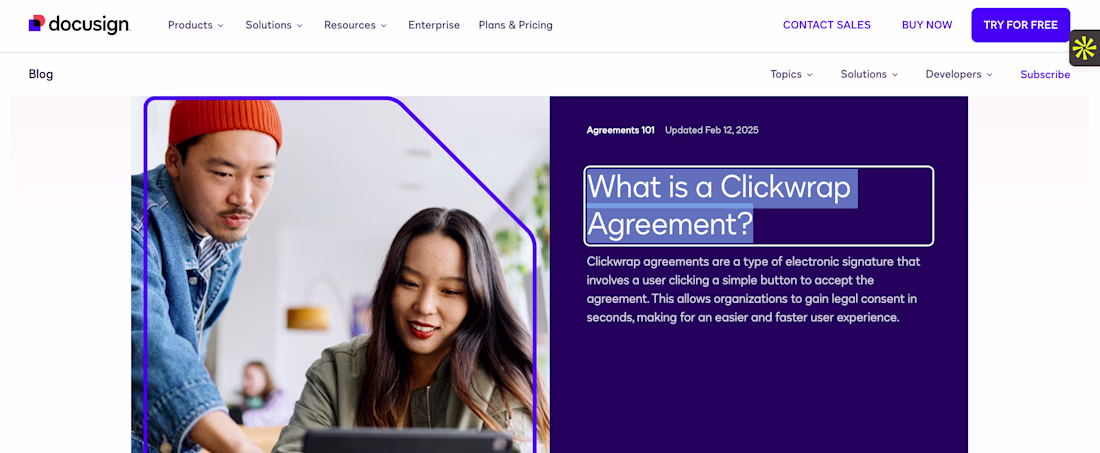Image resolution: width=1100 pixels, height=453 pixels.
Task: Click the chevron next to Developers
Action: coord(990,74)
